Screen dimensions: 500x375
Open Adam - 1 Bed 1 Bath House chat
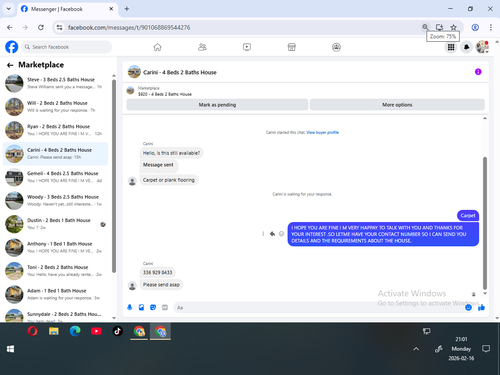click(55, 294)
